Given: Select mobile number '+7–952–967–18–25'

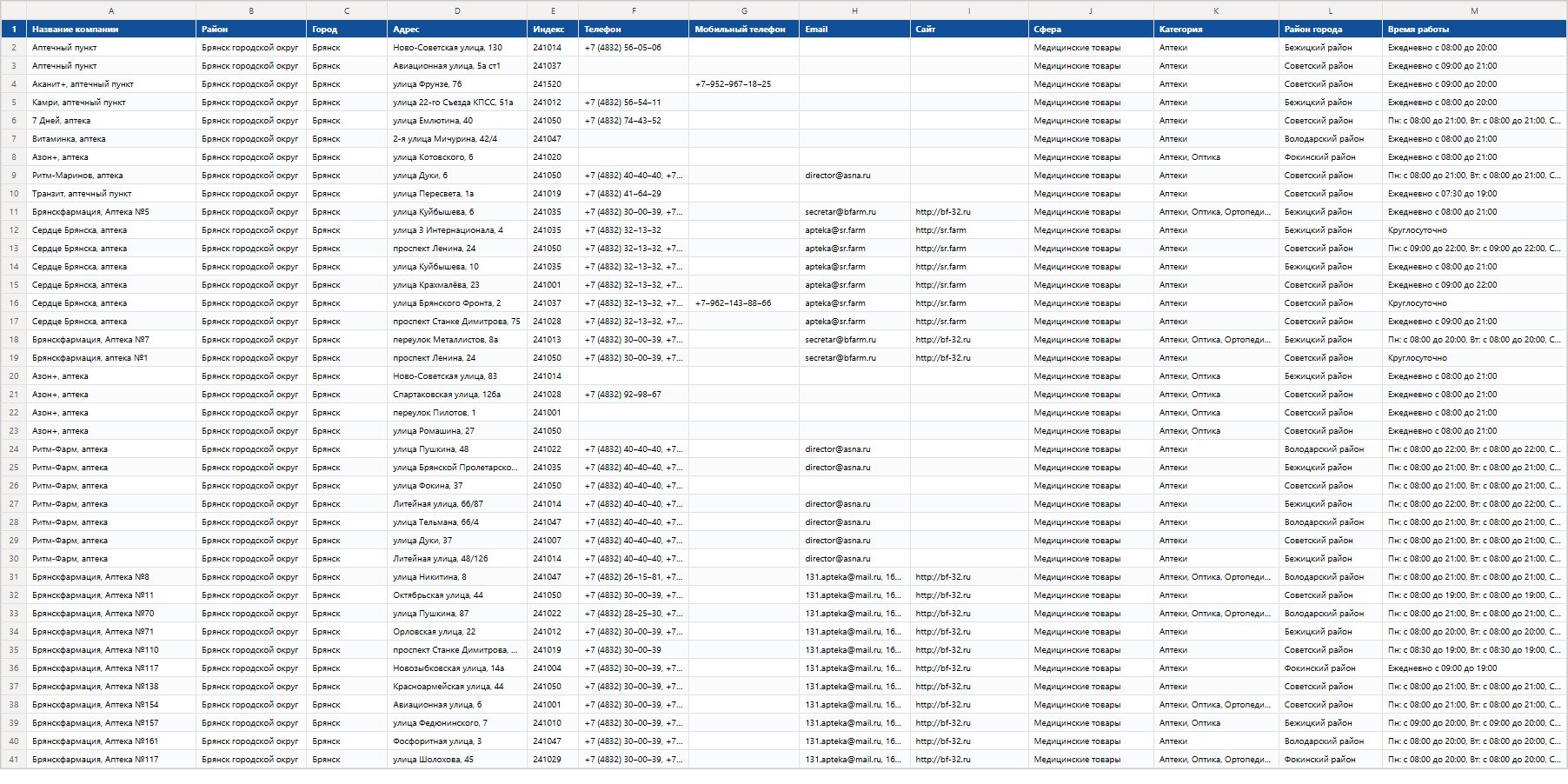Looking at the screenshot, I should point(744,84).
